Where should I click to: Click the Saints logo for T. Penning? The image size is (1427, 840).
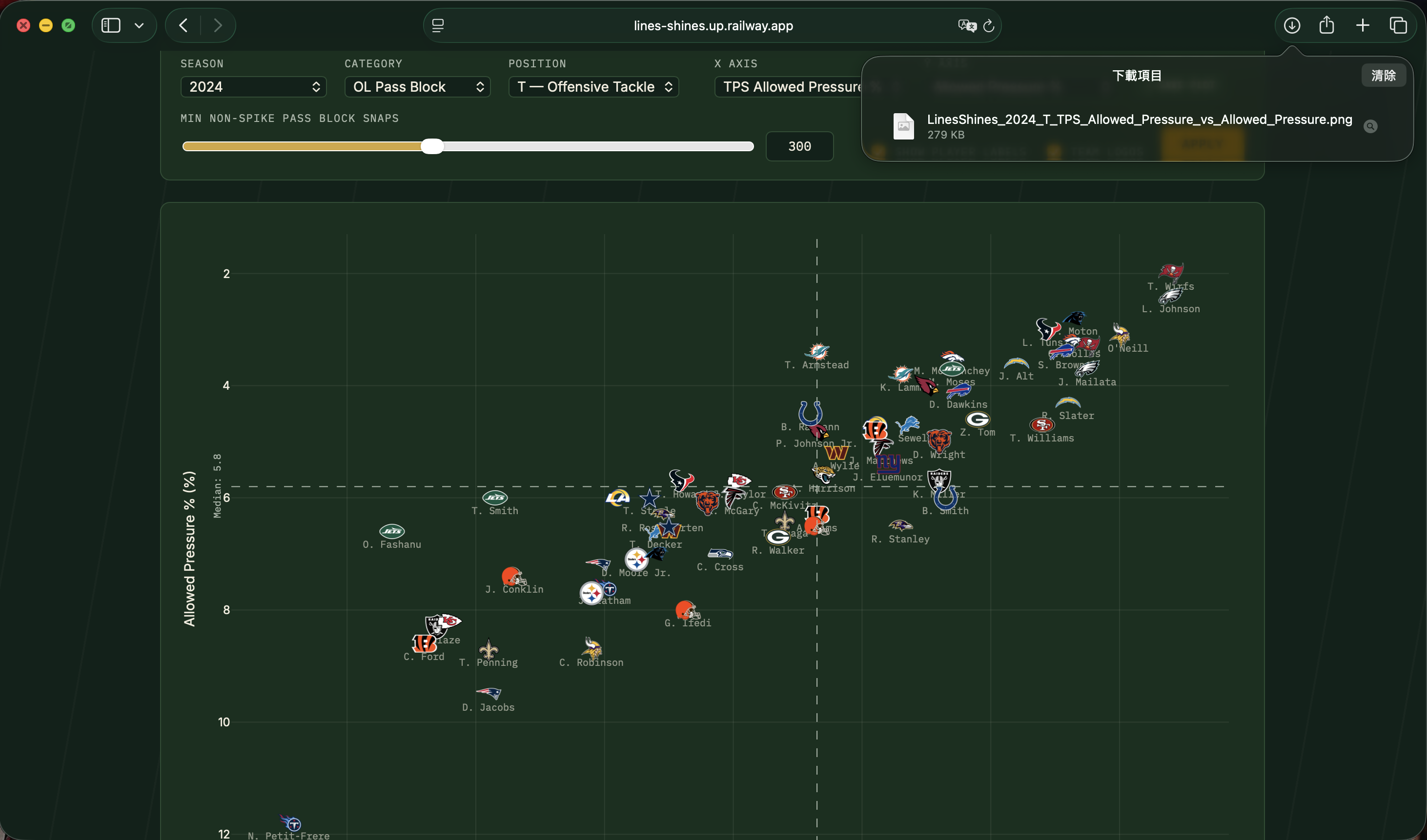point(488,649)
